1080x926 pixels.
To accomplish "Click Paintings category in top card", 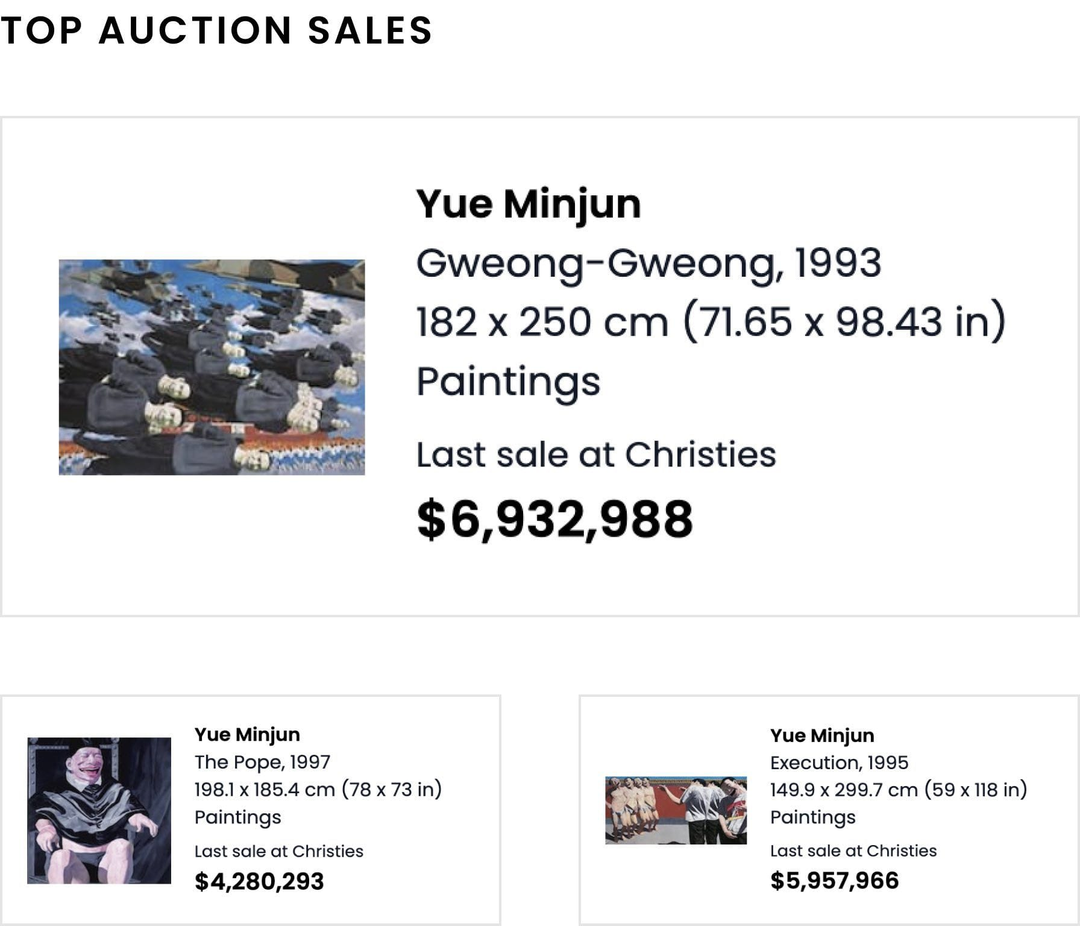I will [508, 382].
